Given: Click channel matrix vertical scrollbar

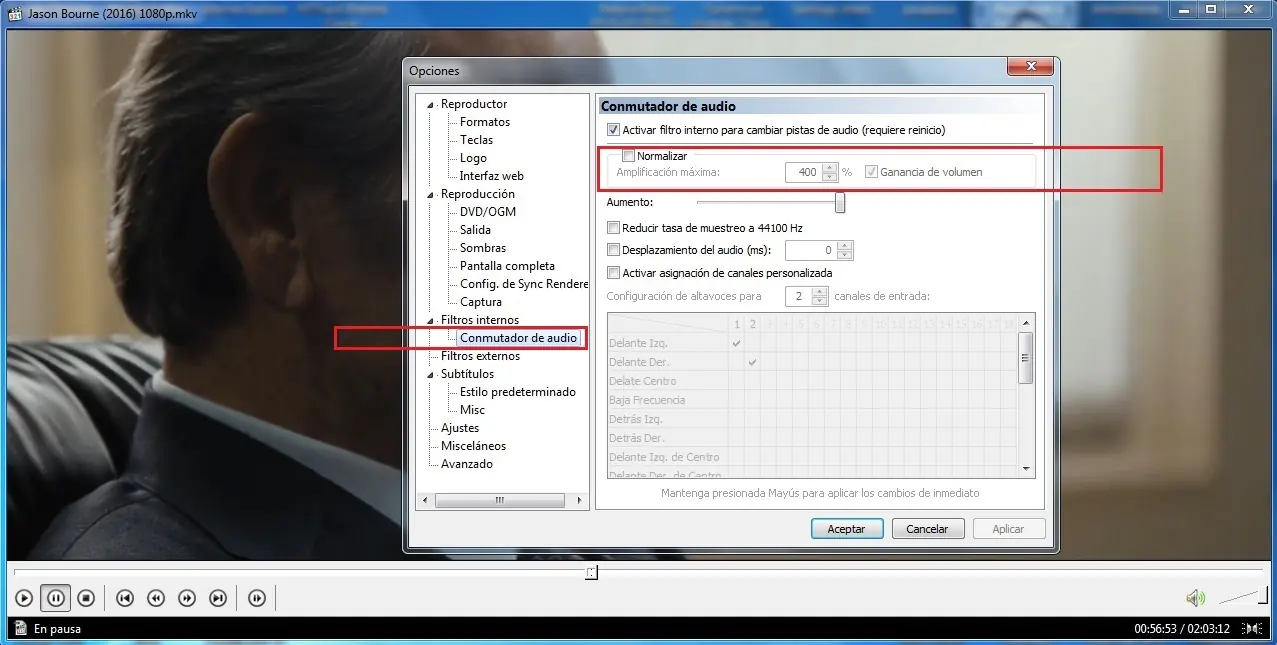Looking at the screenshot, I should point(1026,395).
